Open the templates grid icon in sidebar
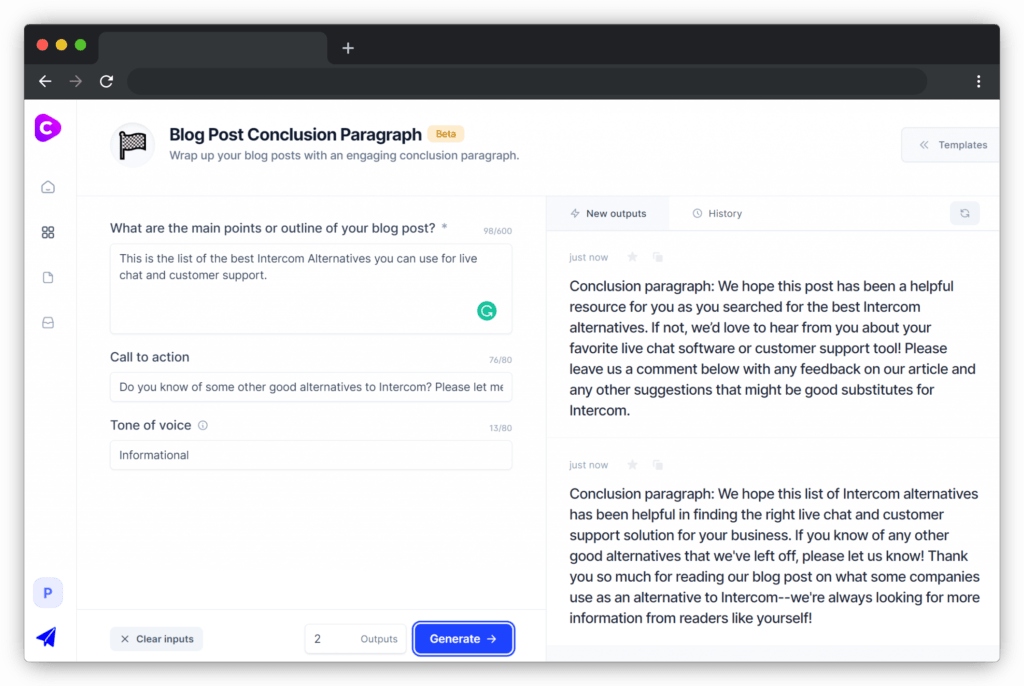 point(48,233)
